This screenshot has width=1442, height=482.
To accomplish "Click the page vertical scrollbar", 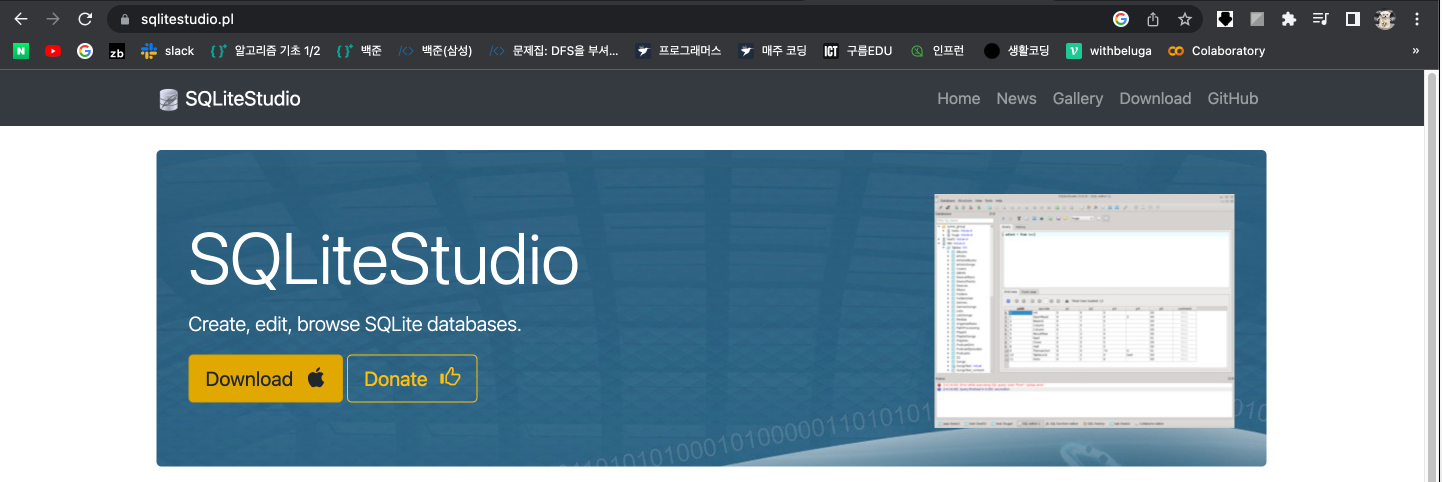I will point(1432,276).
